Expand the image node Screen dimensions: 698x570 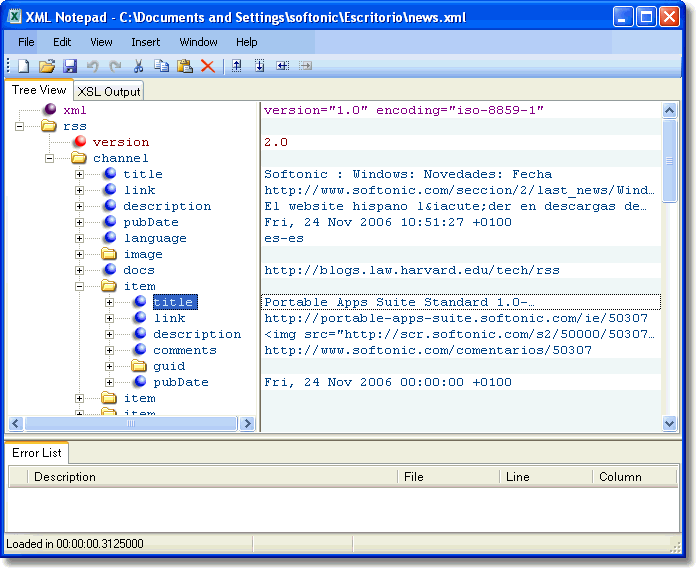pos(79,255)
